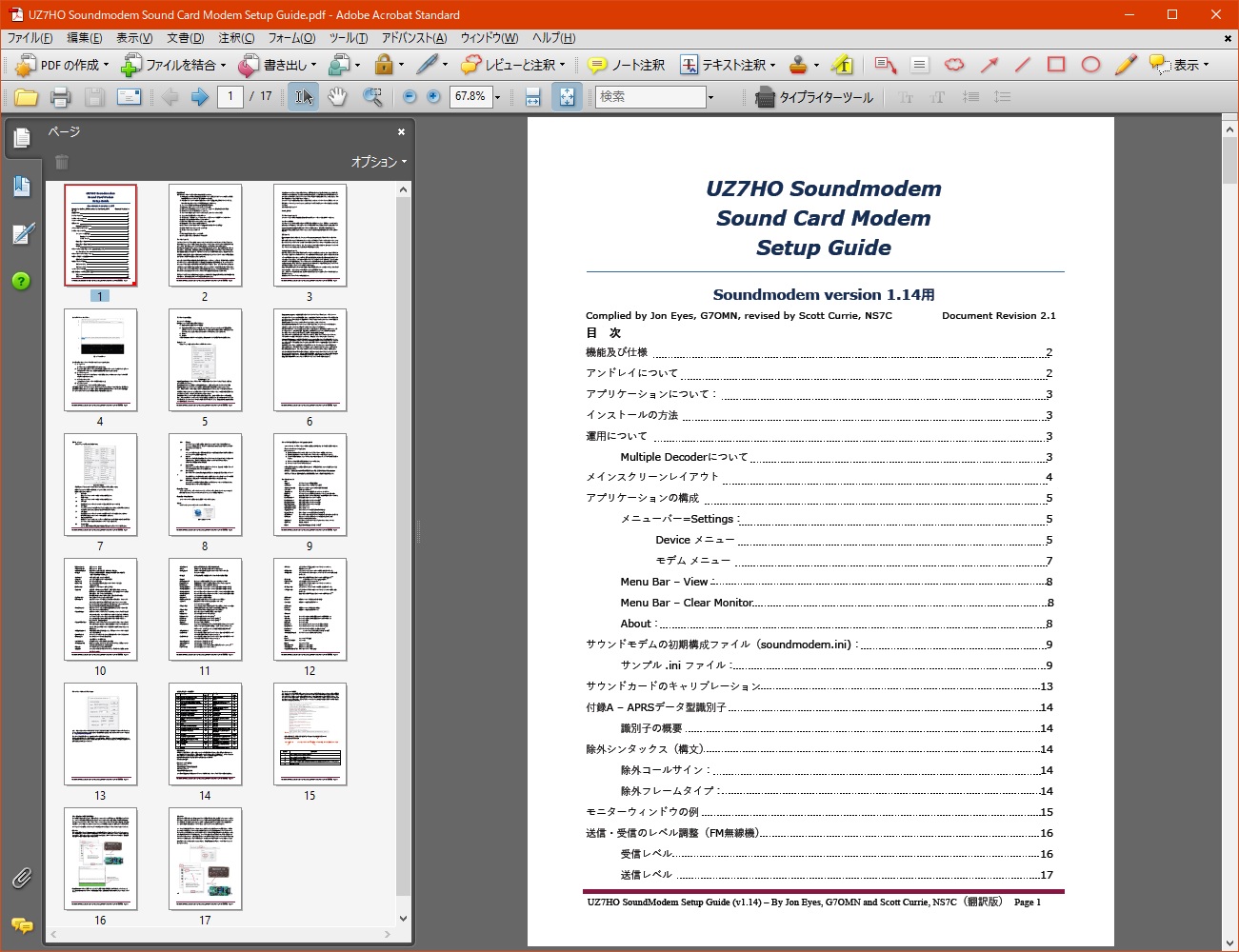Open the 注釈(C) menu
The width and height of the screenshot is (1239, 952).
236,38
